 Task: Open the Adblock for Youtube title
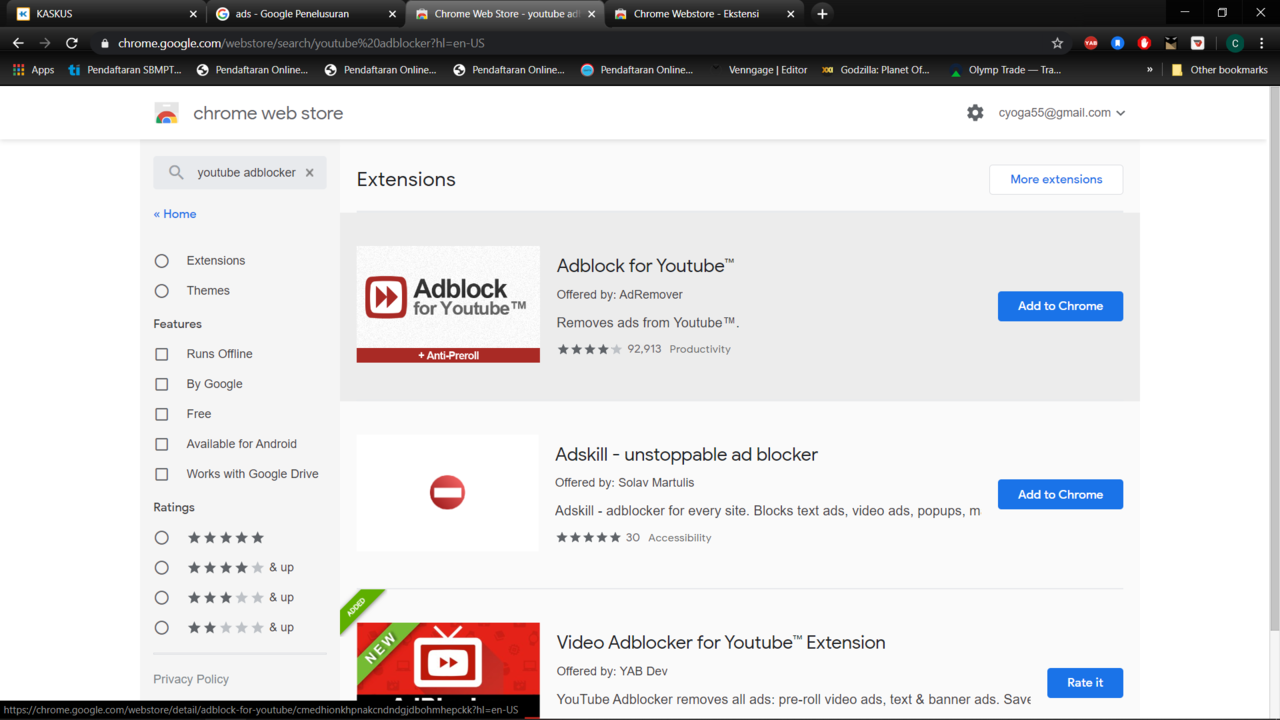coord(646,266)
